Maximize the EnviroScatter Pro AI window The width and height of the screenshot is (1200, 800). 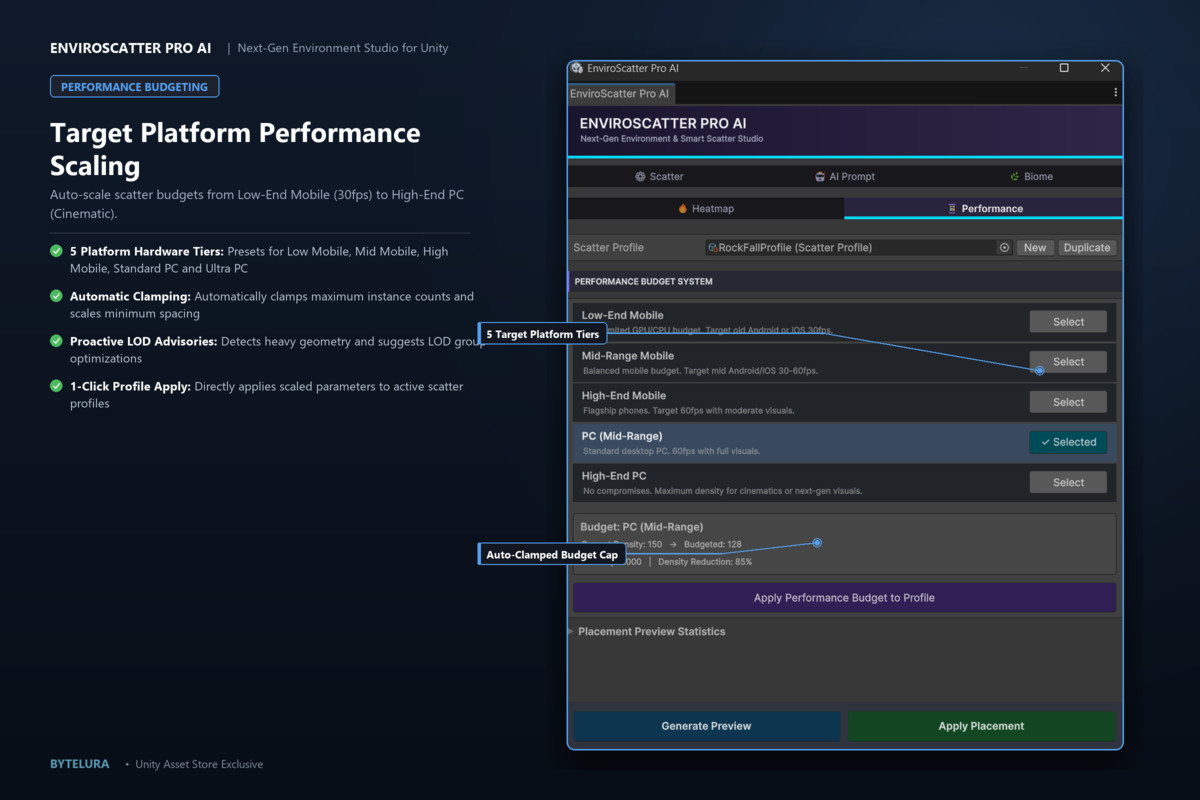coord(1064,68)
